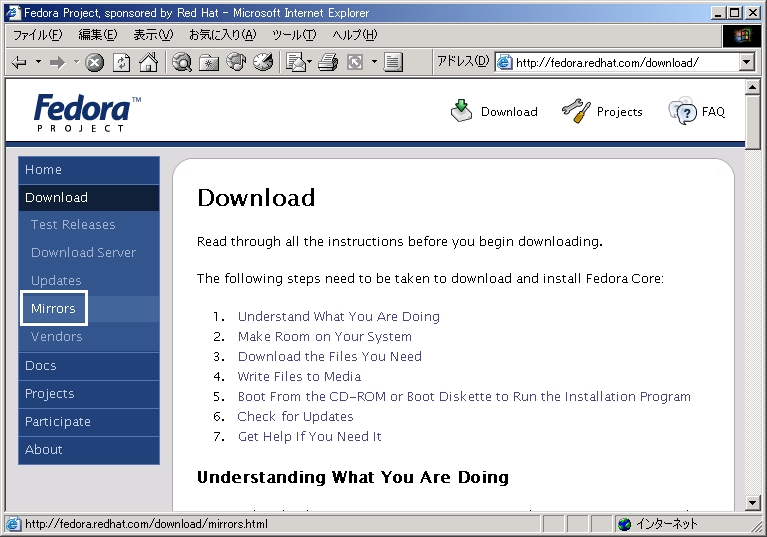Follow Boot From the CD-ROM link
The width and height of the screenshot is (767, 537).
click(464, 397)
